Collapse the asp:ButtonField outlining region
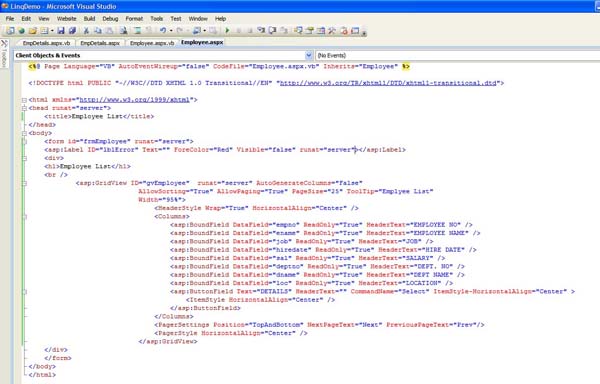The width and height of the screenshot is (600, 384). [24, 291]
